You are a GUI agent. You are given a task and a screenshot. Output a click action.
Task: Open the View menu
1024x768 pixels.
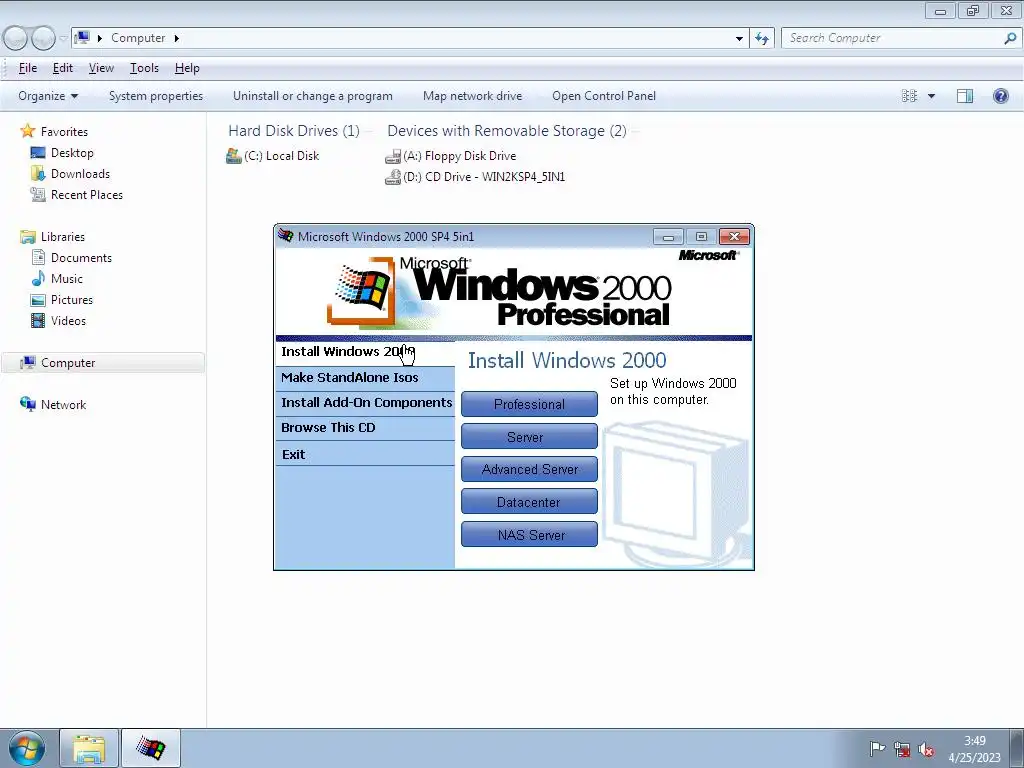[x=101, y=68]
